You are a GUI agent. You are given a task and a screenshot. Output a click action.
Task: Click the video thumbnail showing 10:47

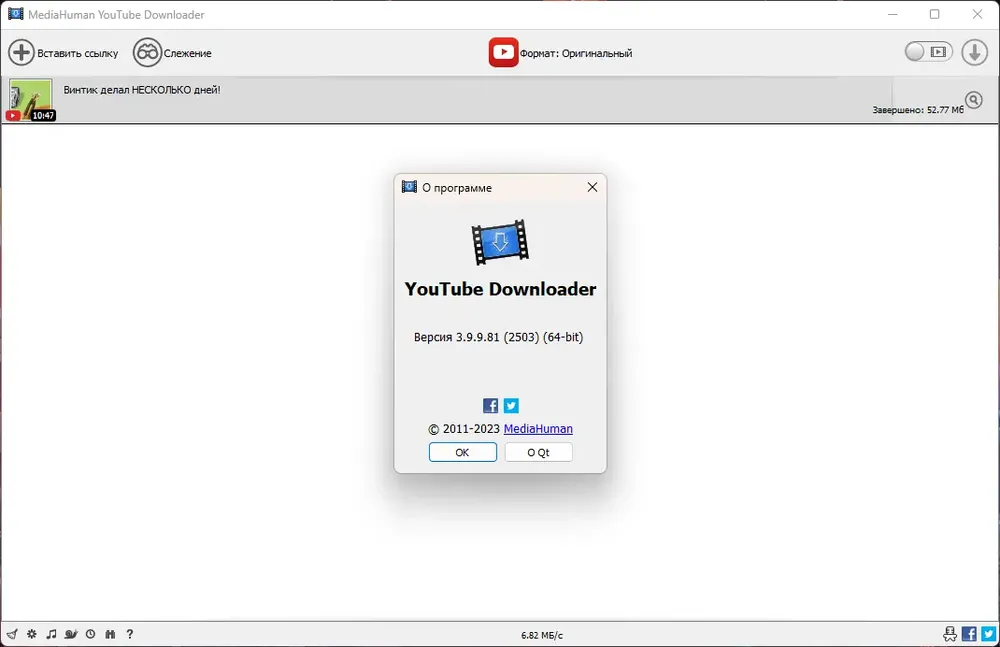click(x=31, y=100)
